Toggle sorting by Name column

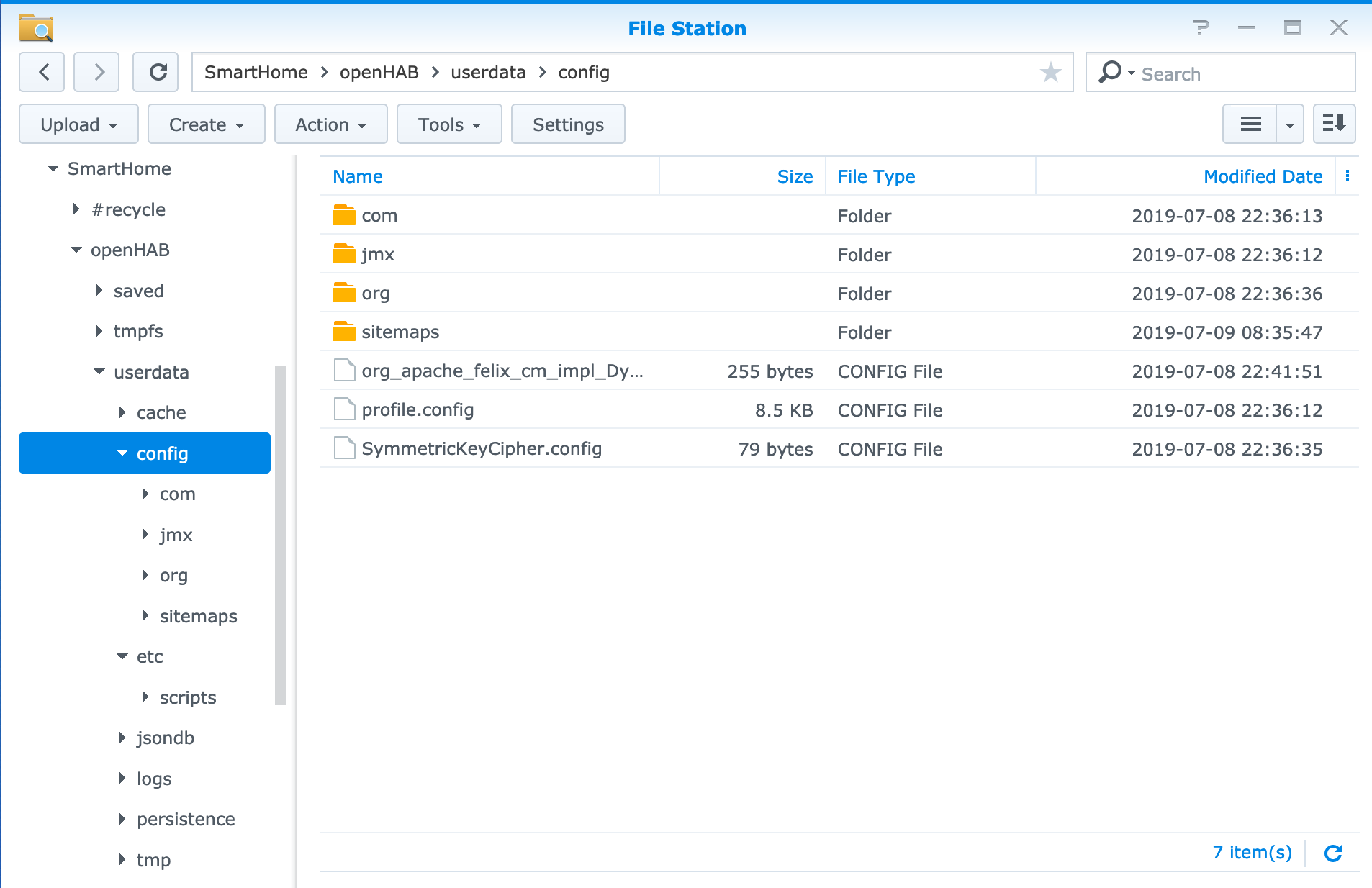358,176
